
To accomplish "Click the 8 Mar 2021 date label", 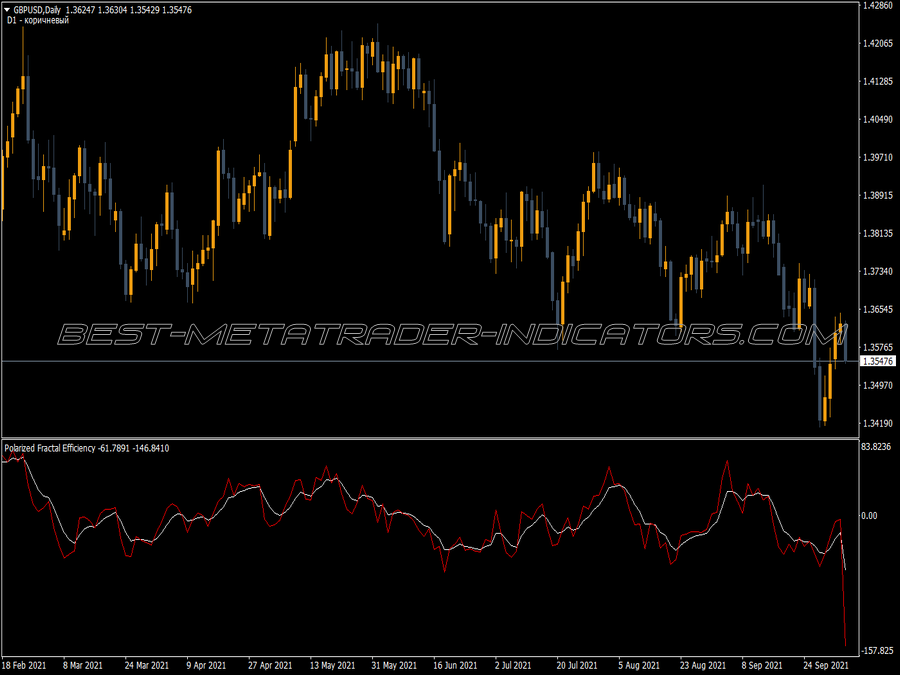I will pyautogui.click(x=83, y=666).
